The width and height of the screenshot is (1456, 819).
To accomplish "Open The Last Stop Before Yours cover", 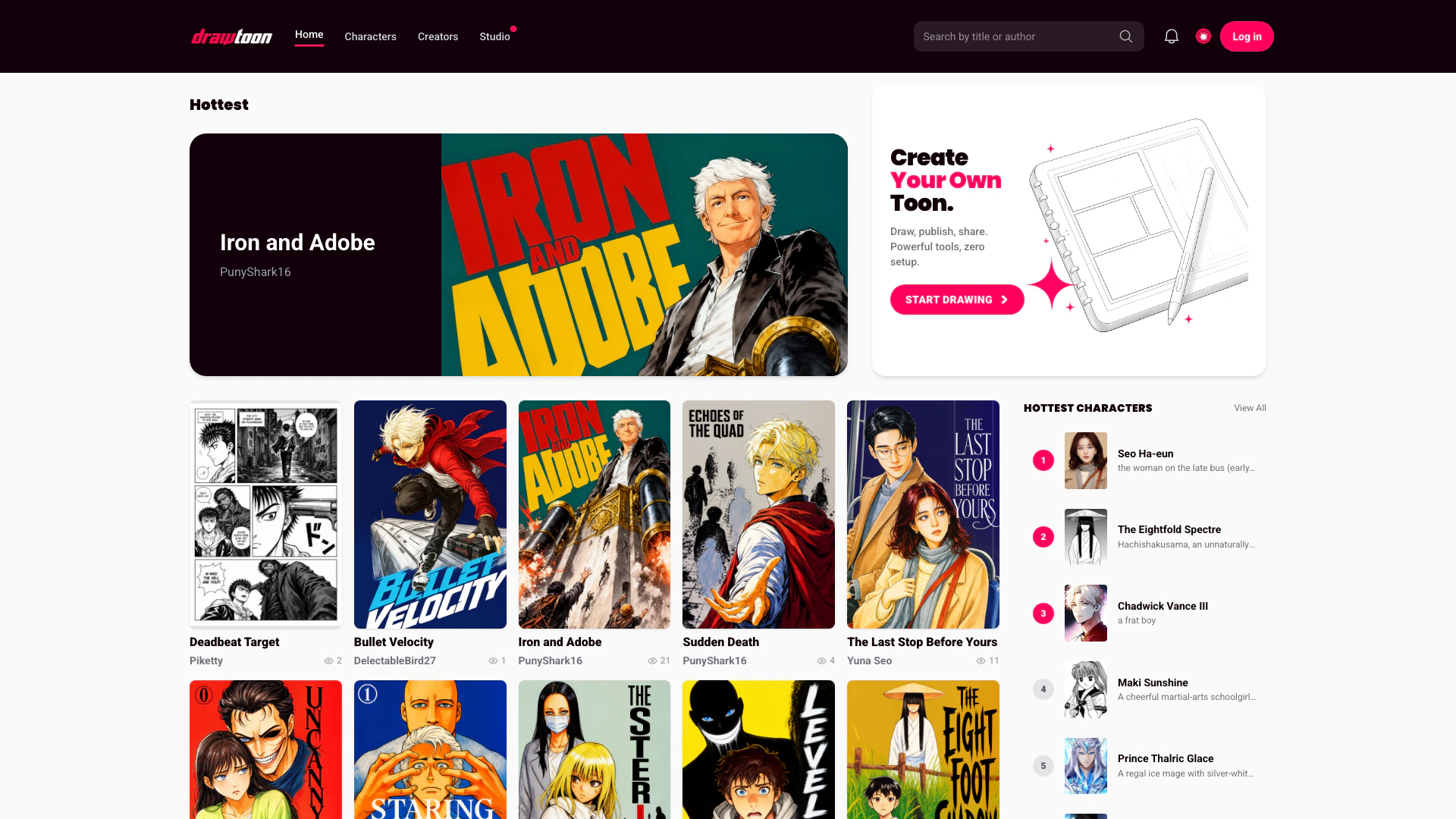I will tap(923, 514).
